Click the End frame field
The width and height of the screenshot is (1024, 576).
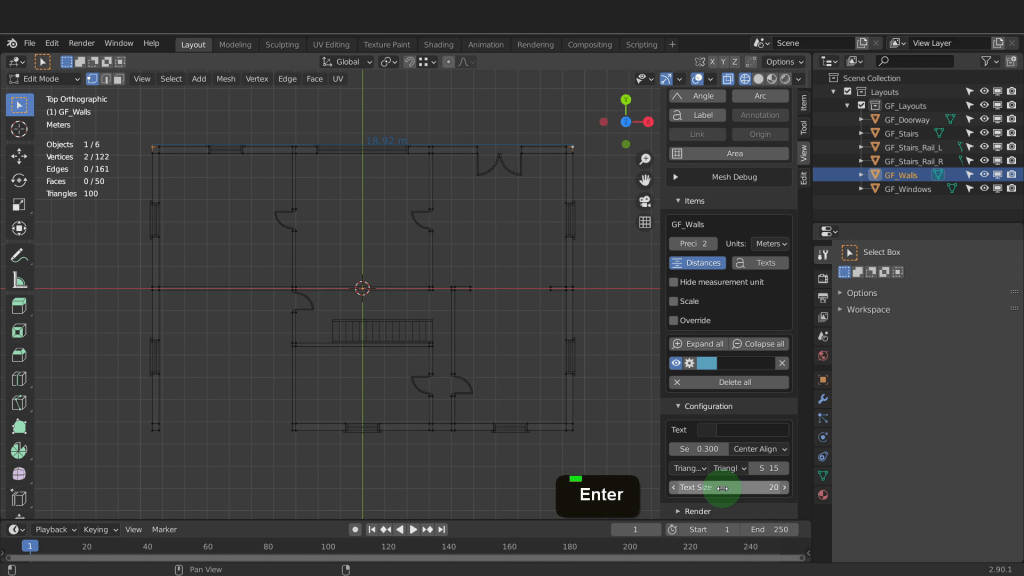(770, 529)
